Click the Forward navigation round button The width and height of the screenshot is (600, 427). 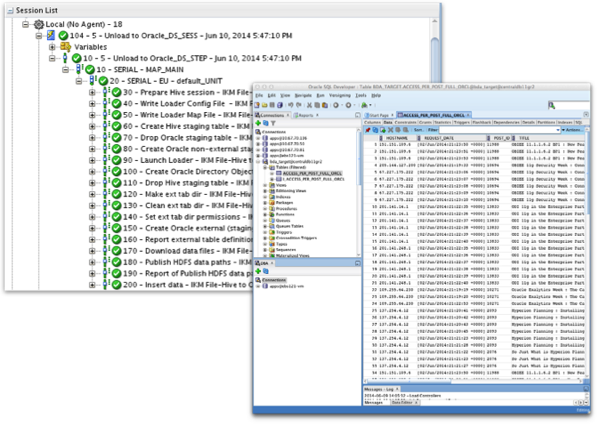point(348,105)
